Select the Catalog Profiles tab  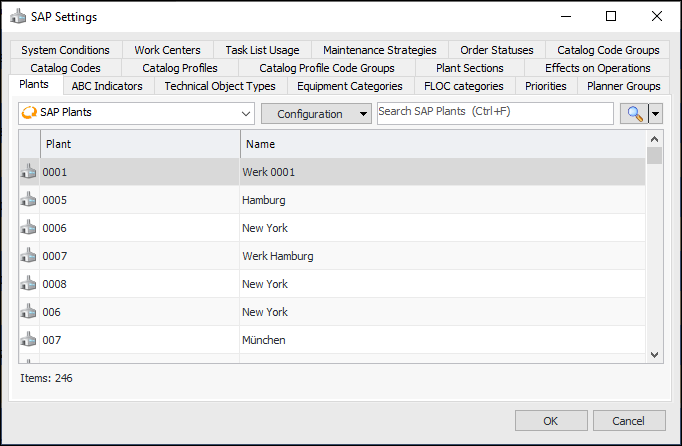point(180,68)
